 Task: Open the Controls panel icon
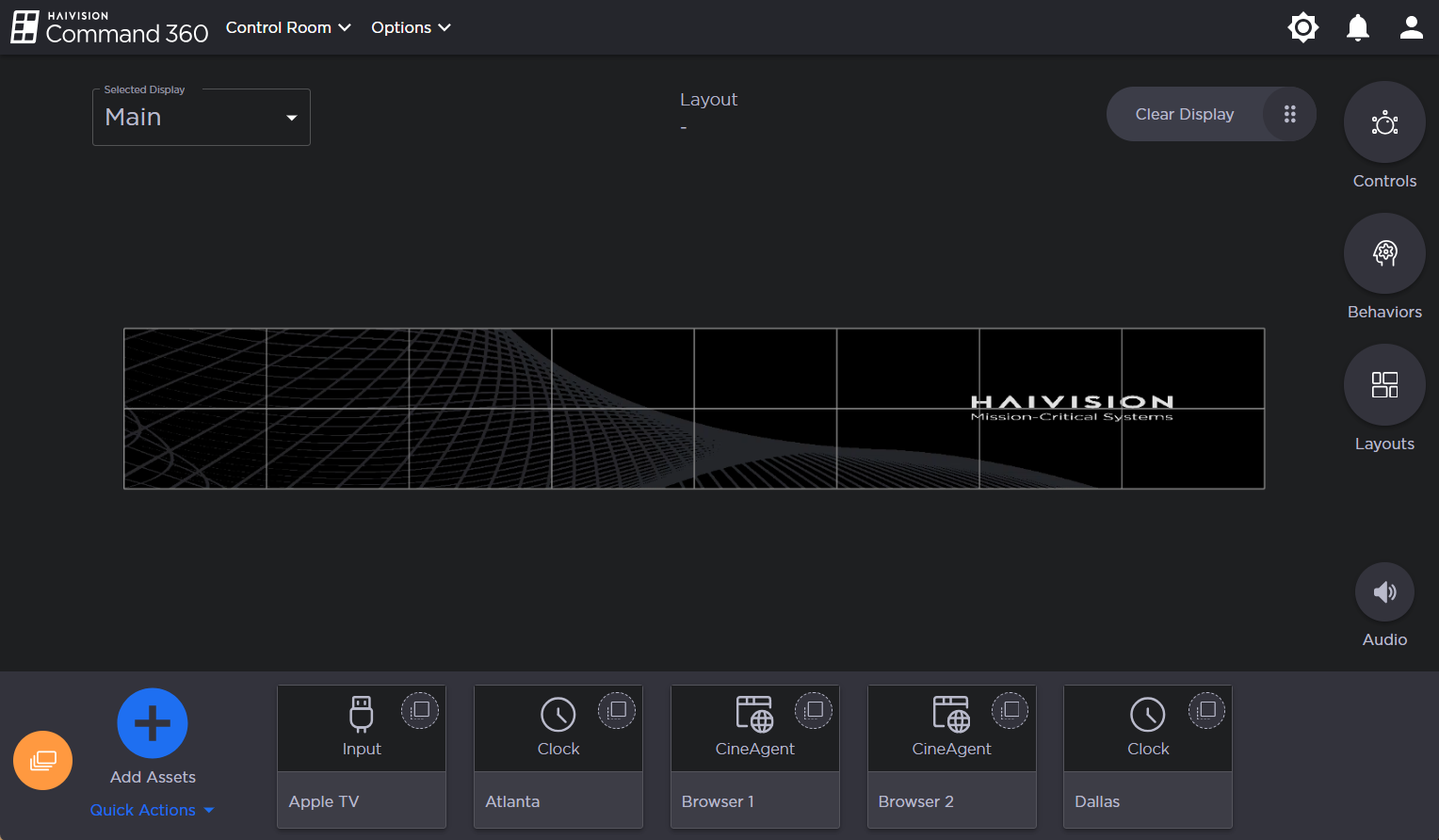point(1384,122)
